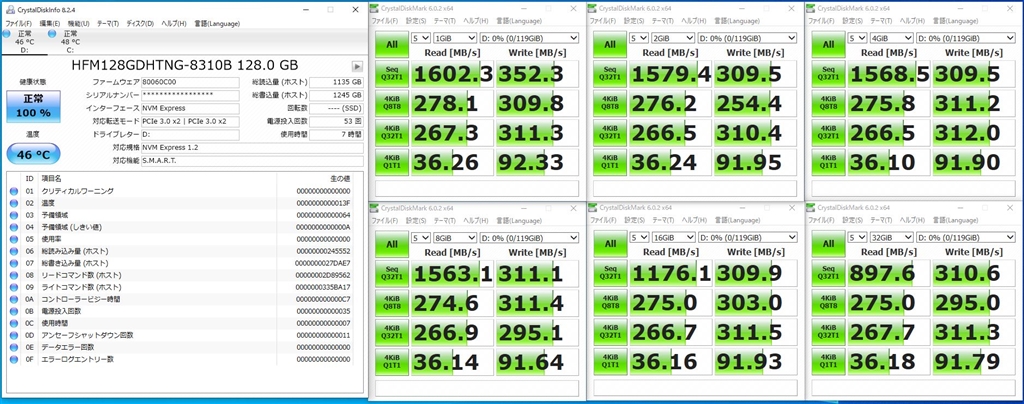Open the 2GiB test size dropdown
This screenshot has width=1024, height=404.
click(673, 38)
